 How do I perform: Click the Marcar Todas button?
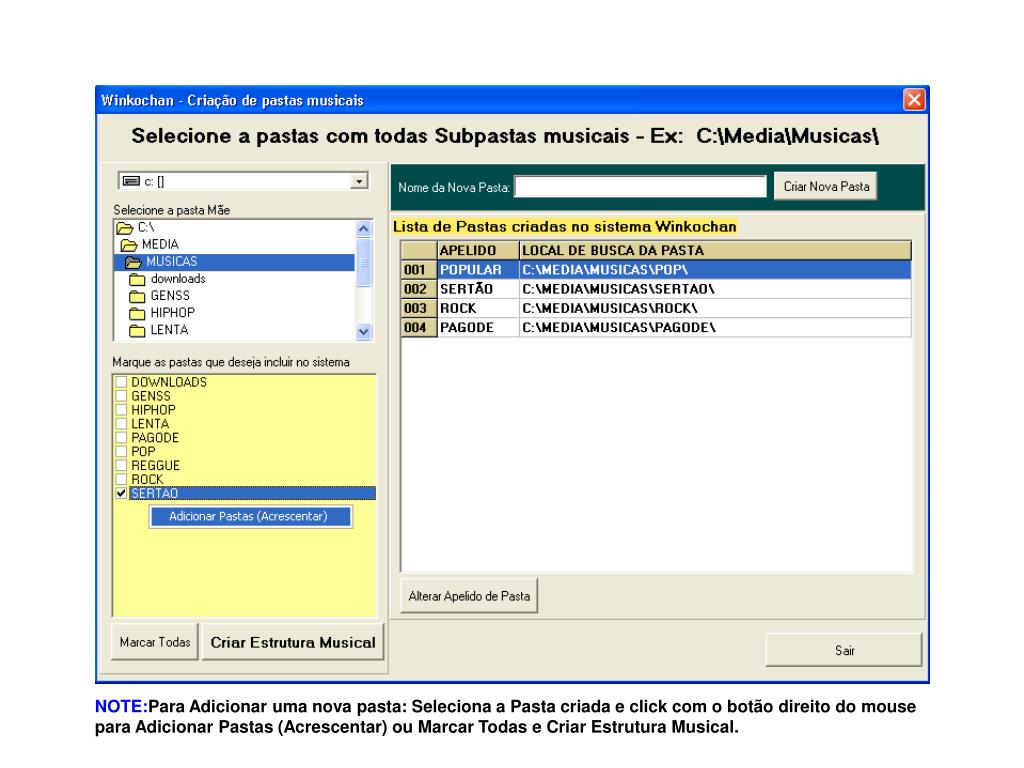click(155, 642)
